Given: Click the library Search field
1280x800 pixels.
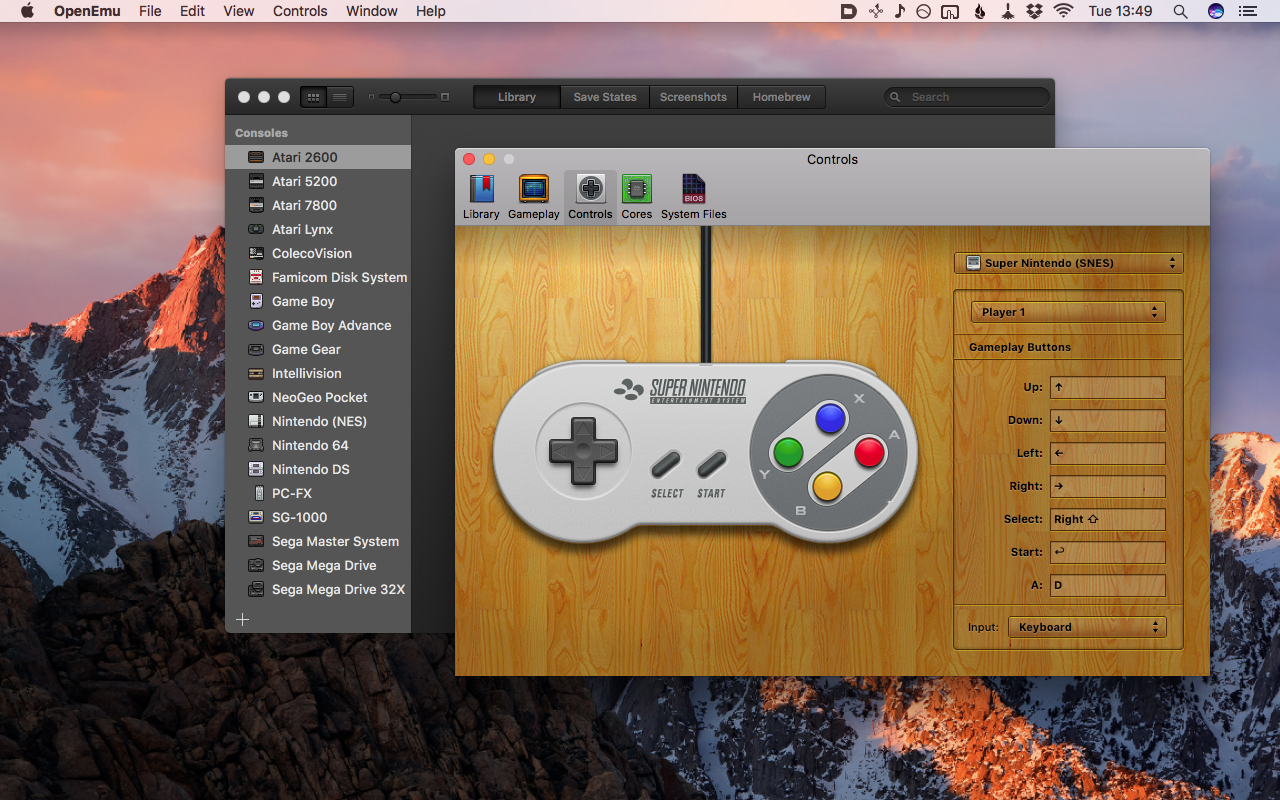Looking at the screenshot, I should [967, 97].
